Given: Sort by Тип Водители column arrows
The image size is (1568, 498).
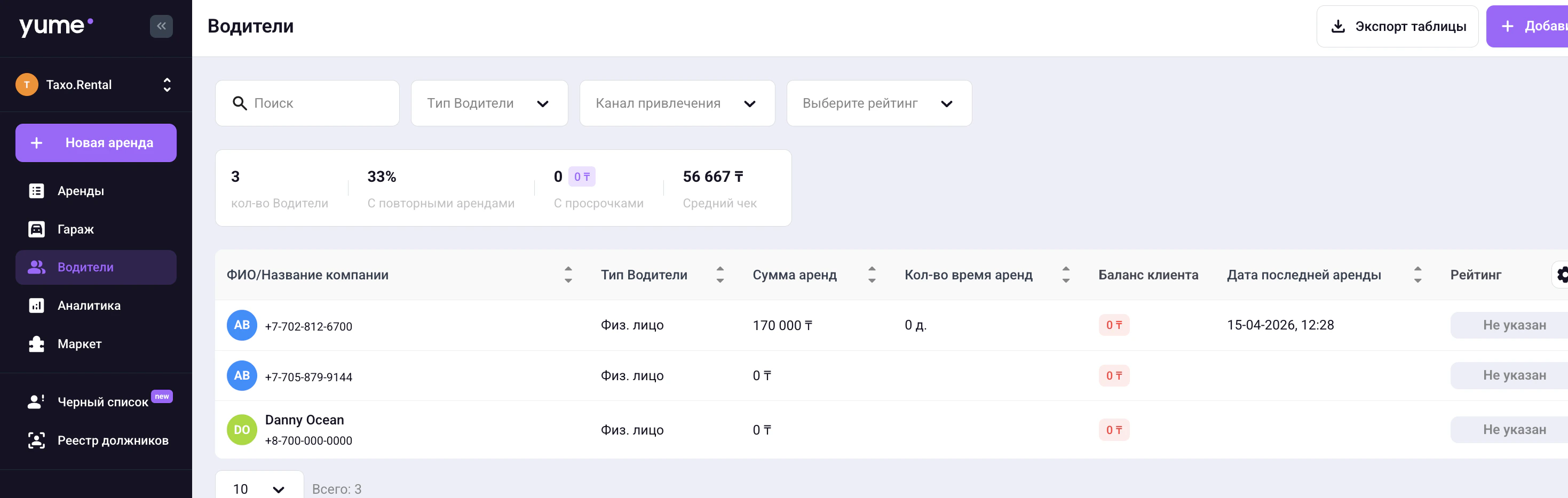Looking at the screenshot, I should click(x=720, y=275).
